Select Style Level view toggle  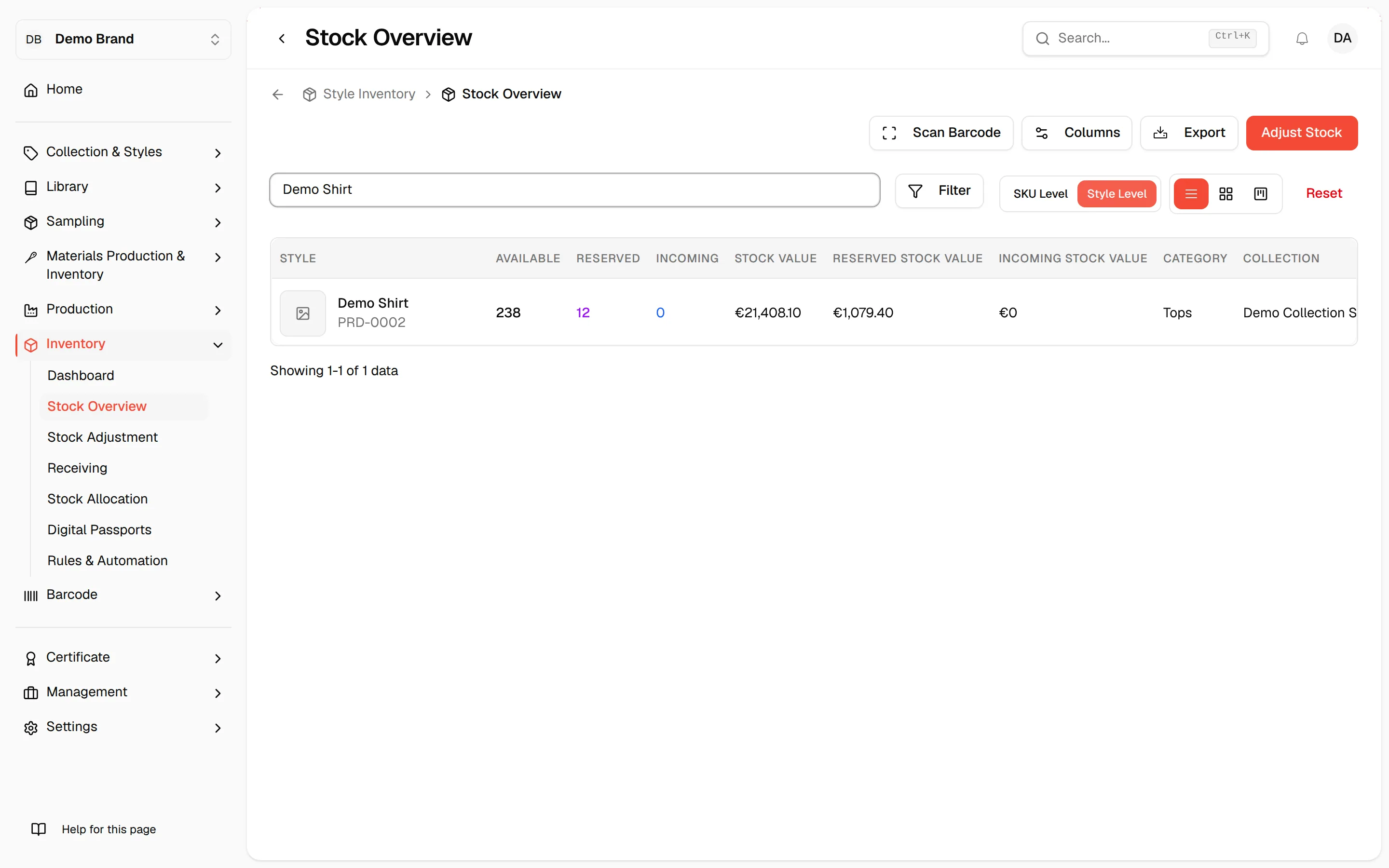(x=1117, y=194)
